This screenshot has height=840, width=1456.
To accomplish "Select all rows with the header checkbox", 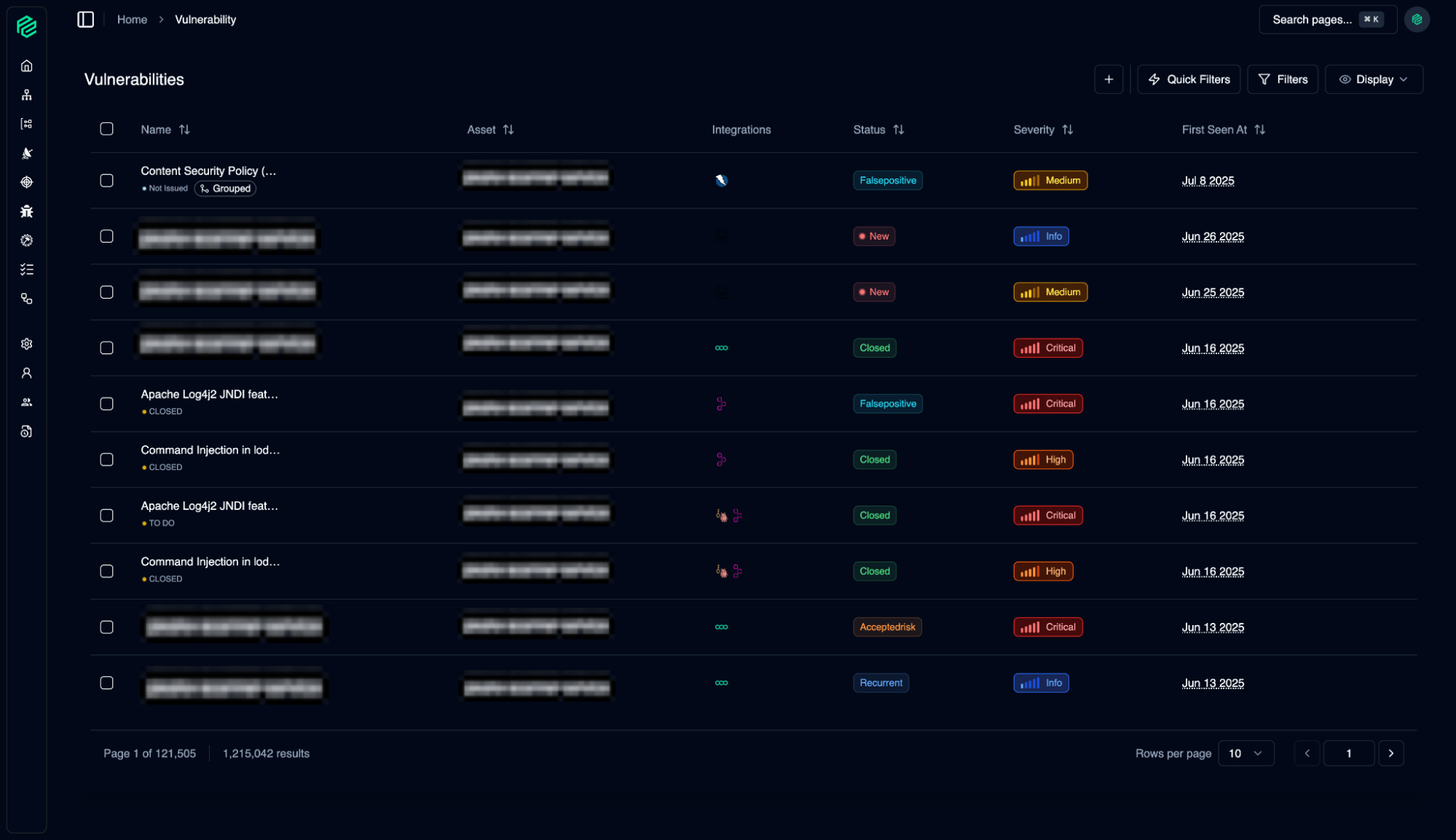I will click(x=106, y=129).
